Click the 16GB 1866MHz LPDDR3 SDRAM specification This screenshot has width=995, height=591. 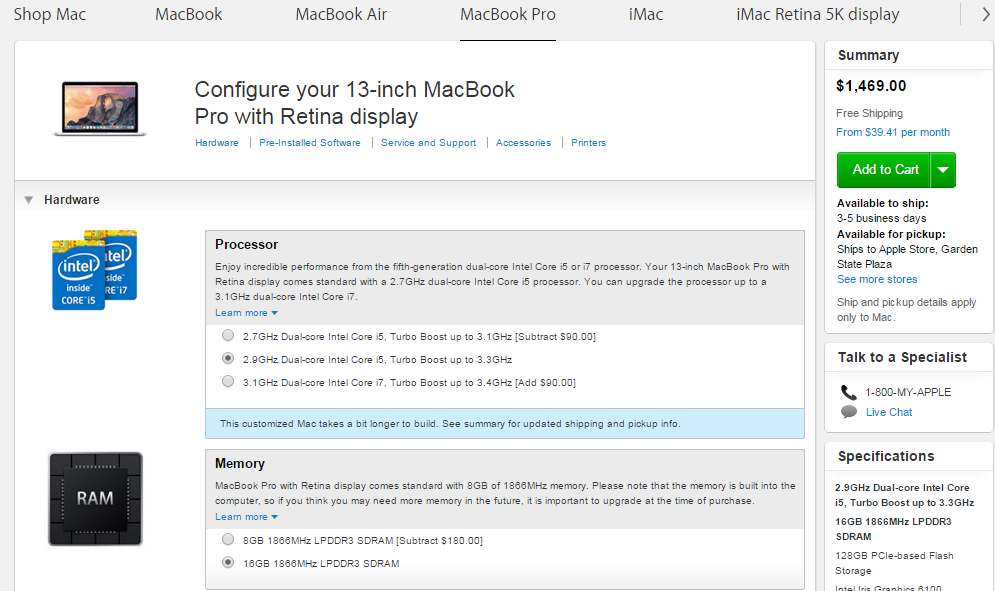click(893, 529)
